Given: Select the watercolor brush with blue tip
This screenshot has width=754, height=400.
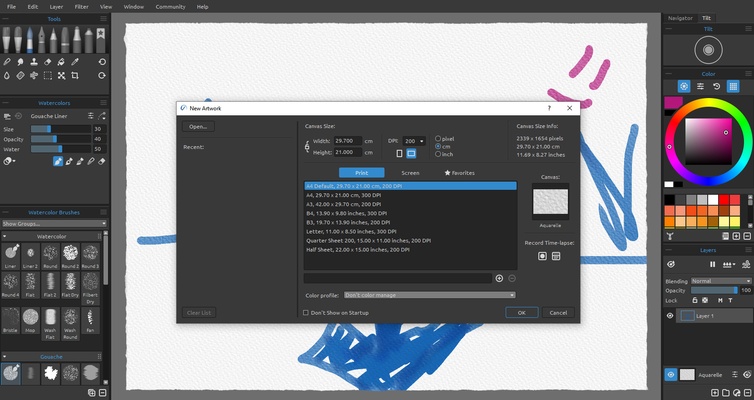Looking at the screenshot, I should (30, 39).
